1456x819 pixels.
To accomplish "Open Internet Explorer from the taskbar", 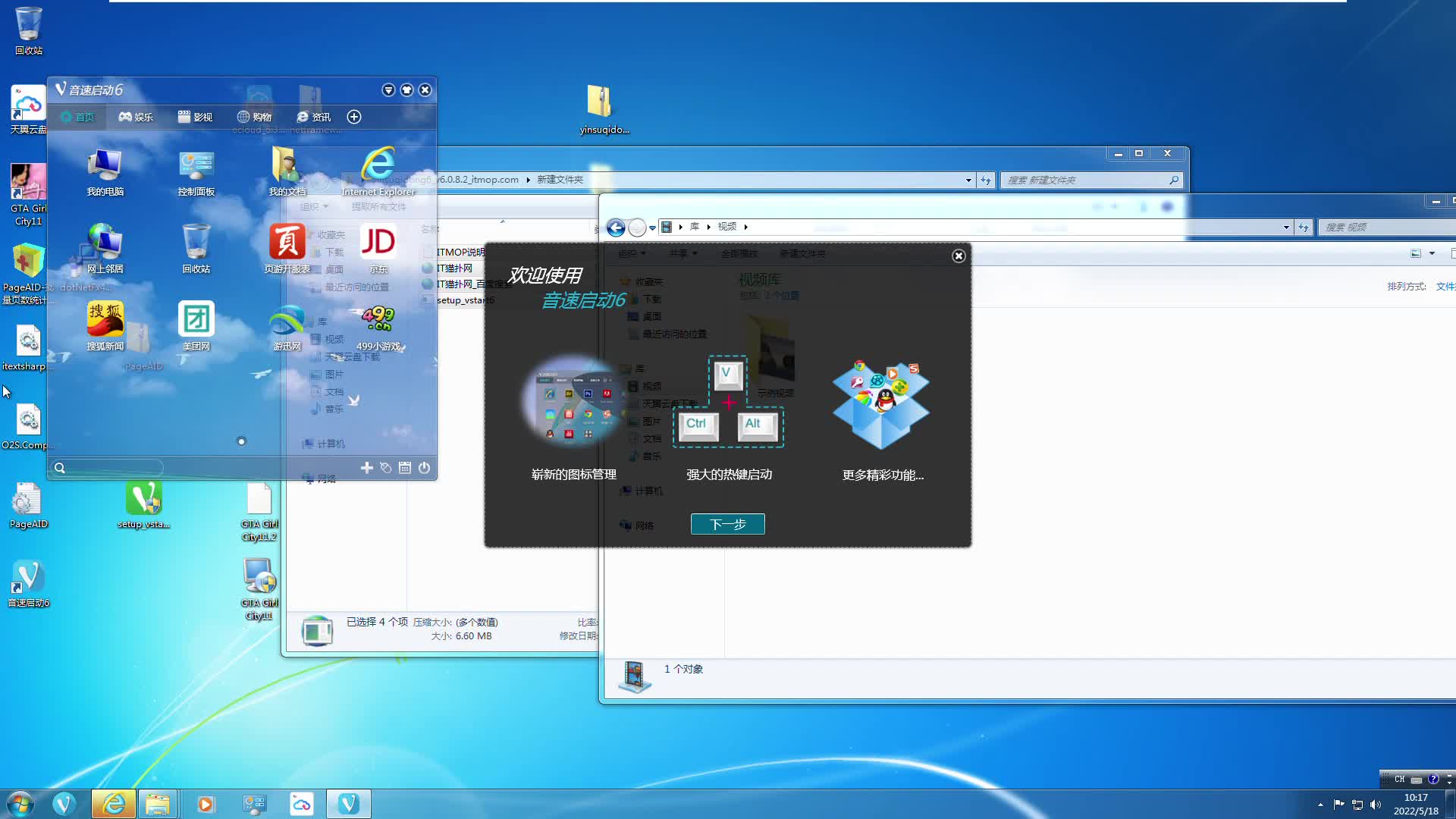I will (114, 804).
